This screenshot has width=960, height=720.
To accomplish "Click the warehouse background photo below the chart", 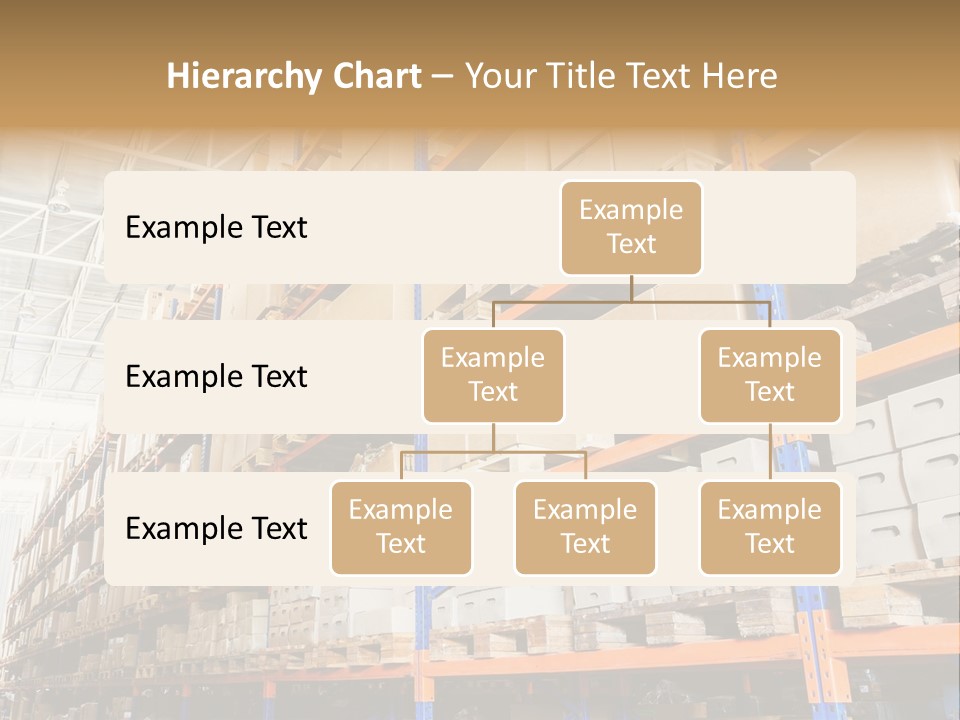I will 480,650.
